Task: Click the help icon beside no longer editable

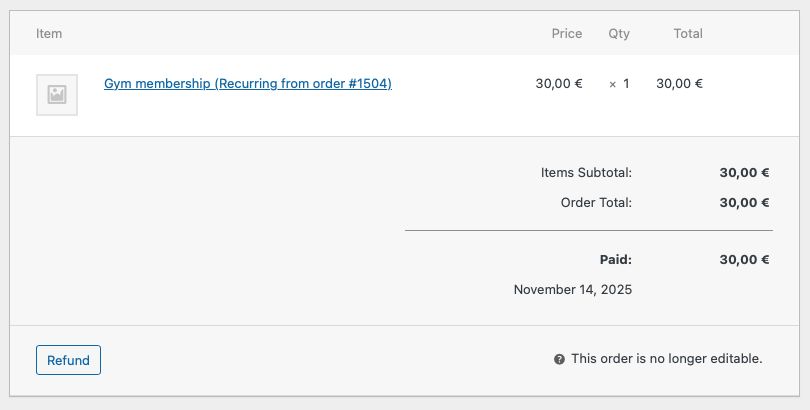Action: [559, 359]
